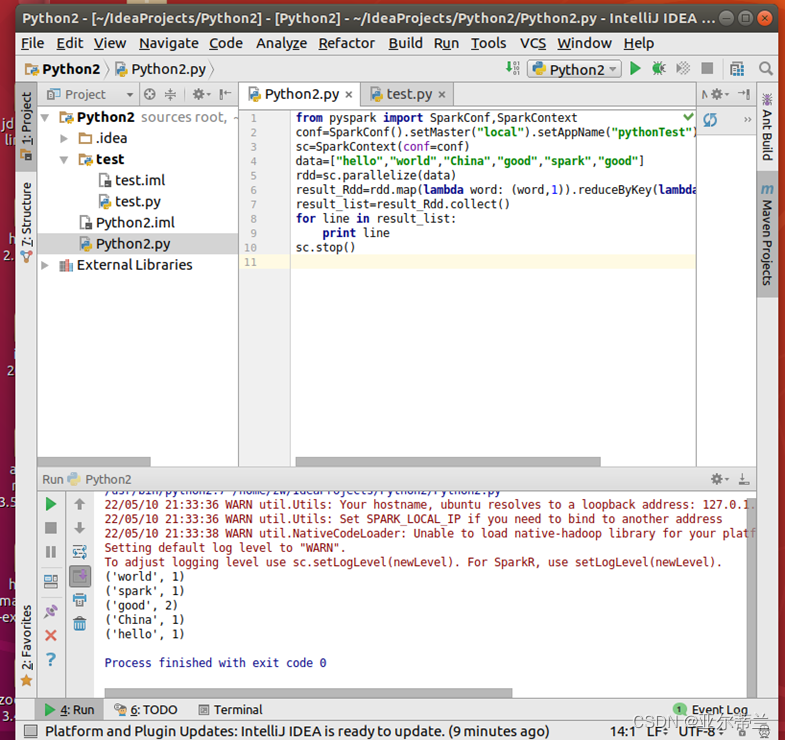
Task: Click the 4: Run bottom tab
Action: pyautogui.click(x=69, y=710)
